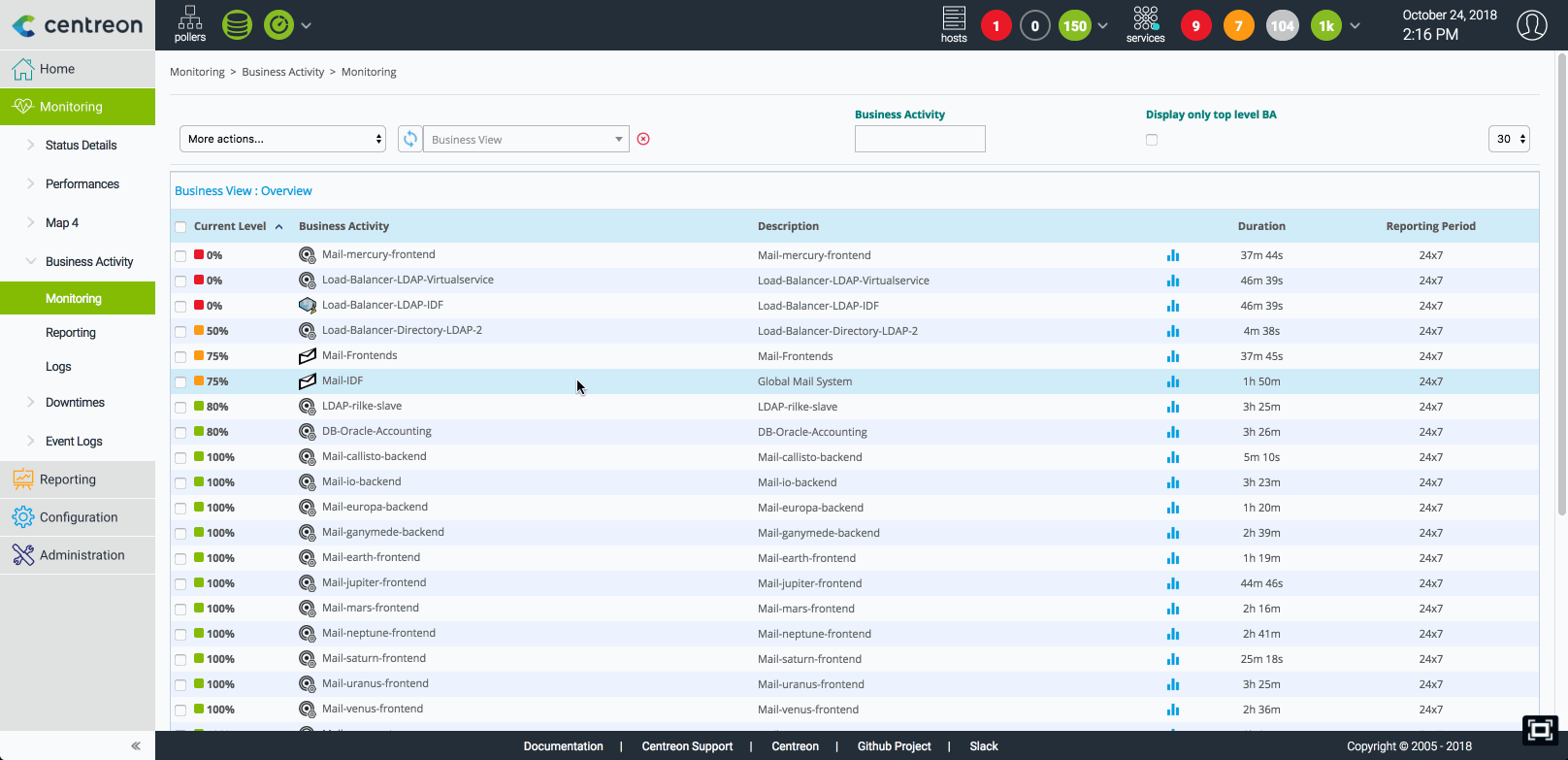Open chart icon for Mail-mercury-frontend row
This screenshot has width=1568, height=760.
(1173, 255)
